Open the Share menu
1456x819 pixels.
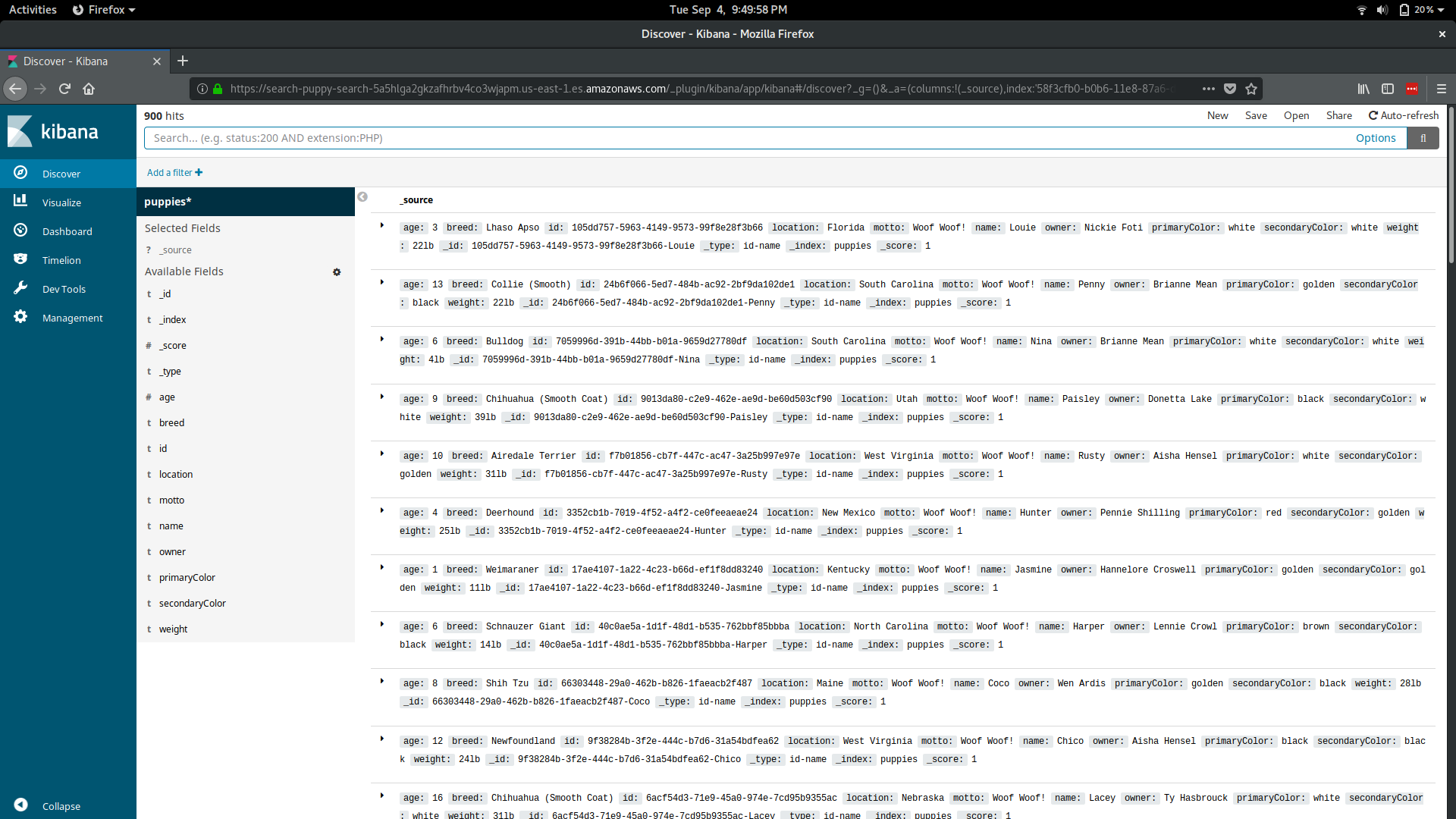[x=1338, y=115]
